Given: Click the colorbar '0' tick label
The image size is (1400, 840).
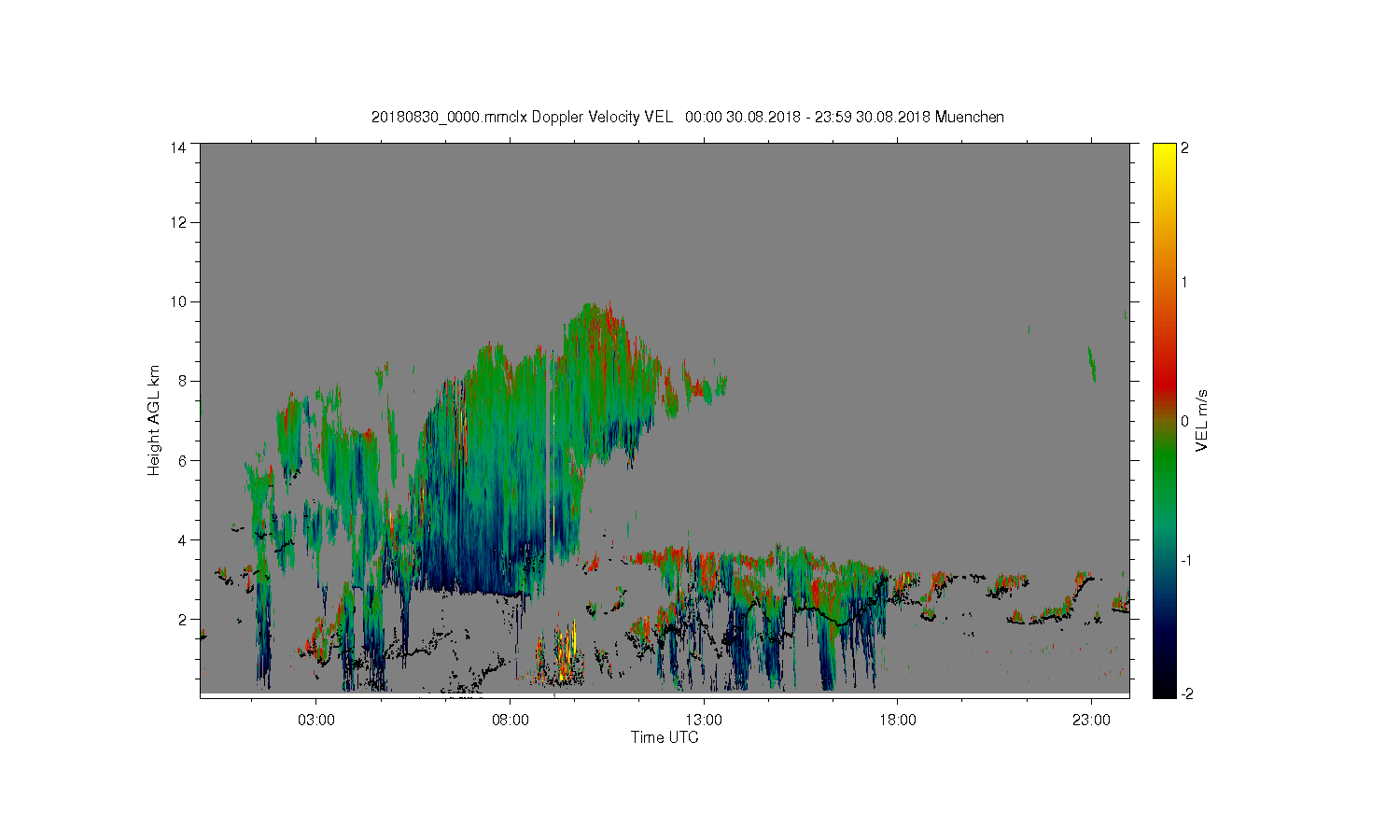Looking at the screenshot, I should tap(1184, 421).
